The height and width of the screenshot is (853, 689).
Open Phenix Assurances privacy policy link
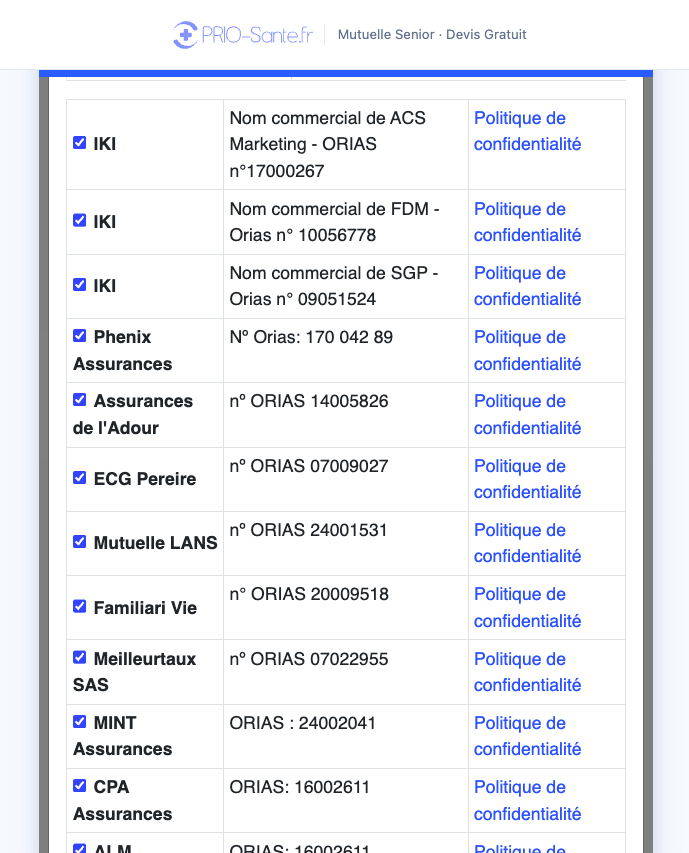click(x=527, y=350)
